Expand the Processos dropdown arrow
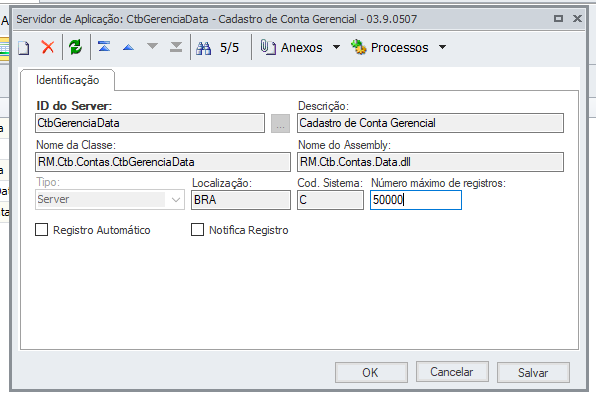This screenshot has height=397, width=596. 442,48
